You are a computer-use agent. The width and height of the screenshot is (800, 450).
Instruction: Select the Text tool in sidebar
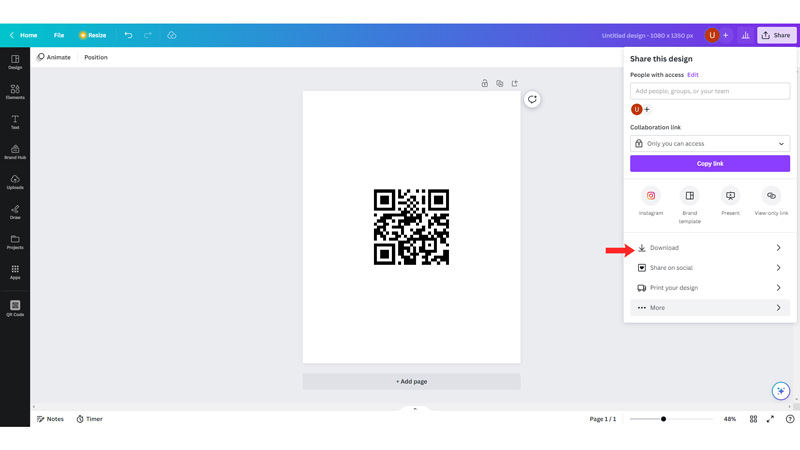click(x=15, y=122)
